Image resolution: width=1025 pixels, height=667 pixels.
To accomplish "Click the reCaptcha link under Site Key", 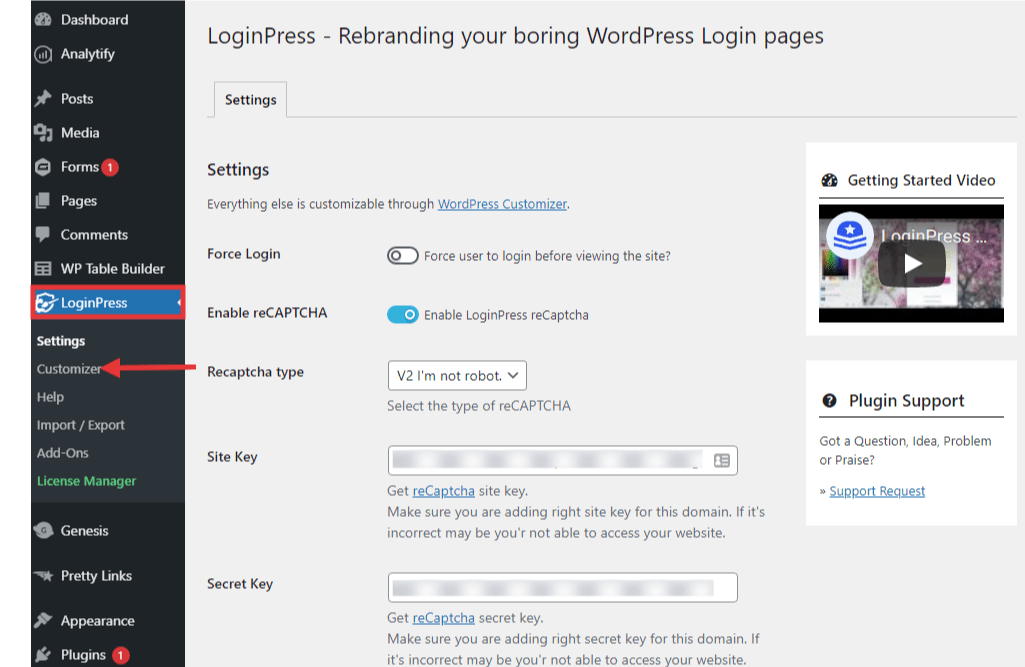I will coord(443,491).
